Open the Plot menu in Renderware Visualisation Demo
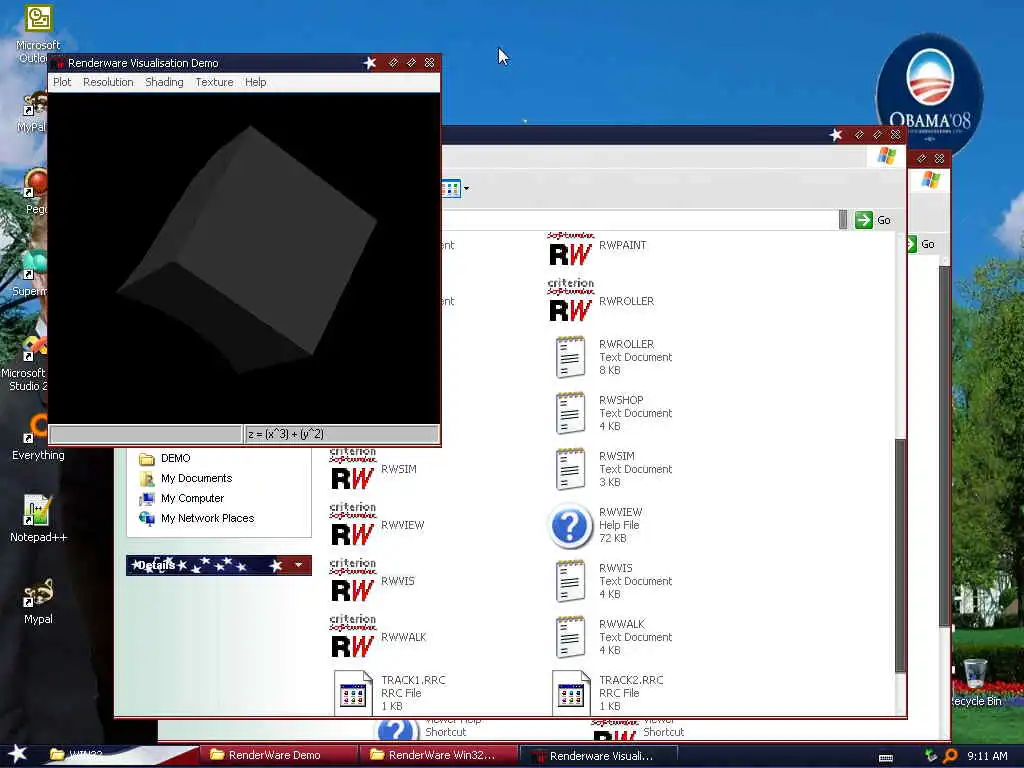 62,82
